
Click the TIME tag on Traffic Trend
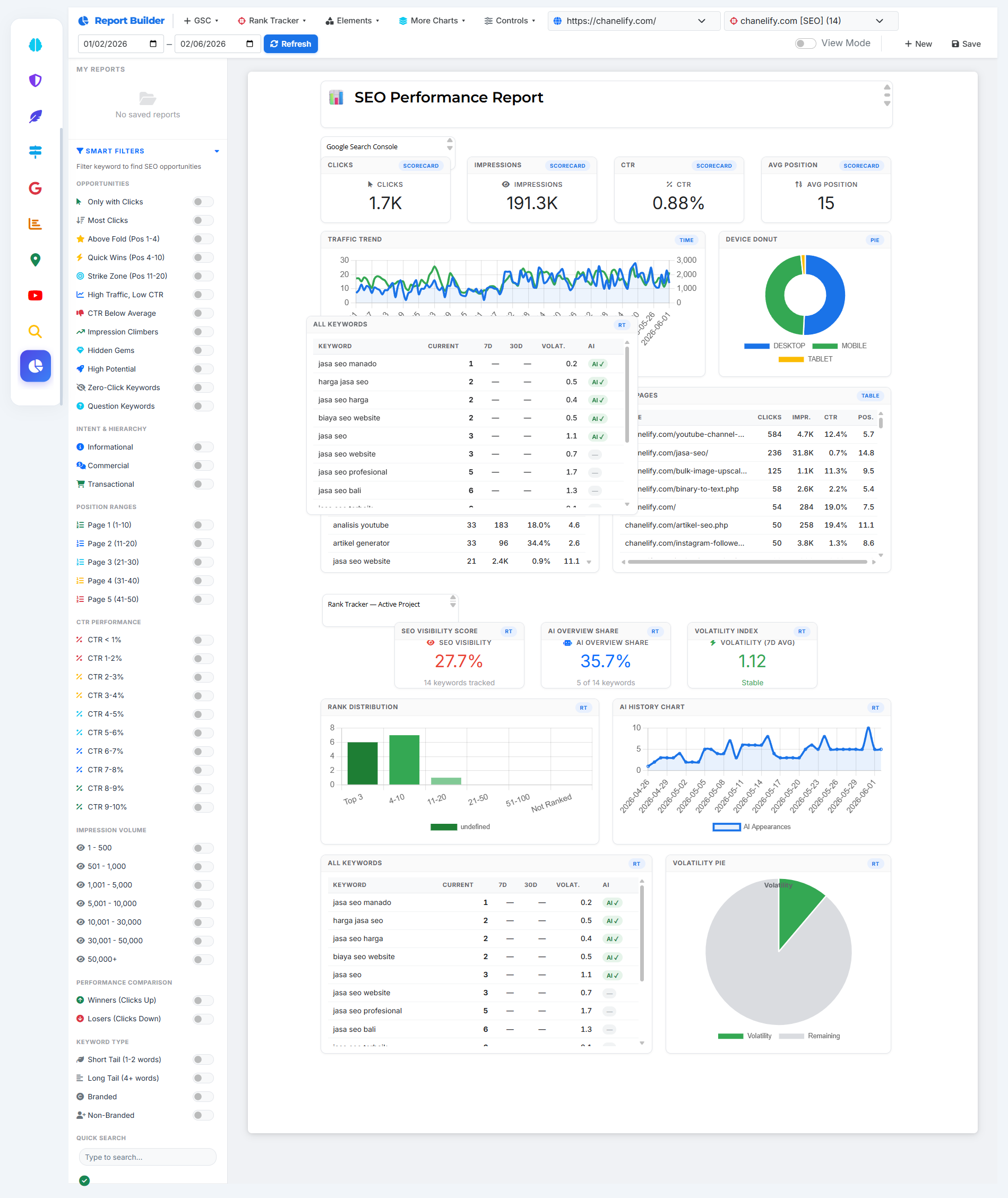686,240
